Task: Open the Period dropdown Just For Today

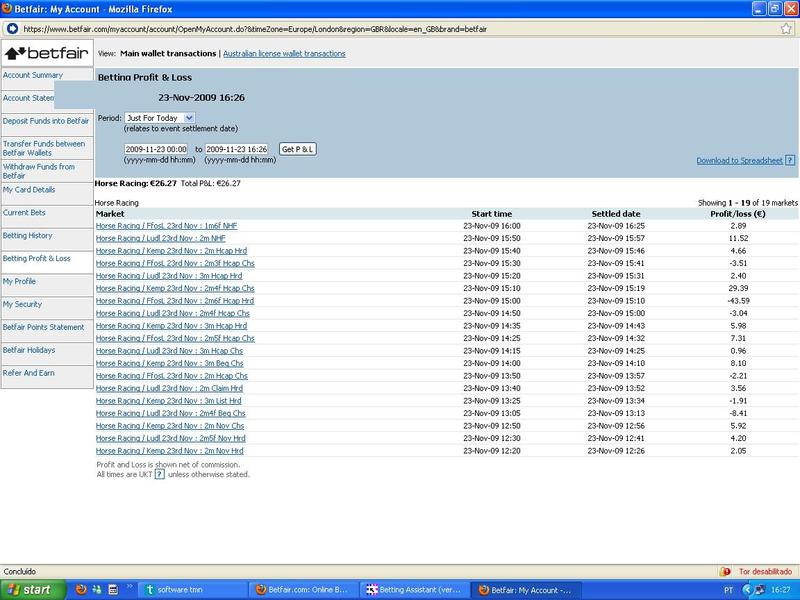Action: tap(160, 118)
